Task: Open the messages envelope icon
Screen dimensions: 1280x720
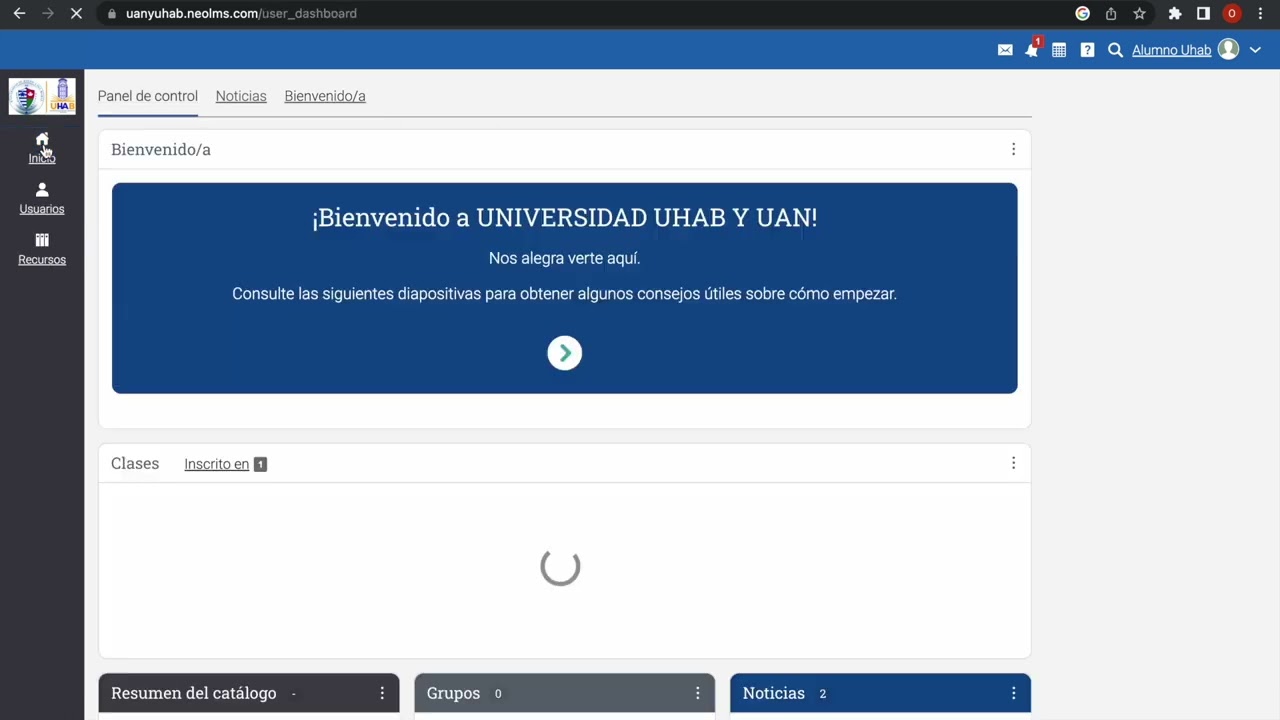Action: point(1005,50)
